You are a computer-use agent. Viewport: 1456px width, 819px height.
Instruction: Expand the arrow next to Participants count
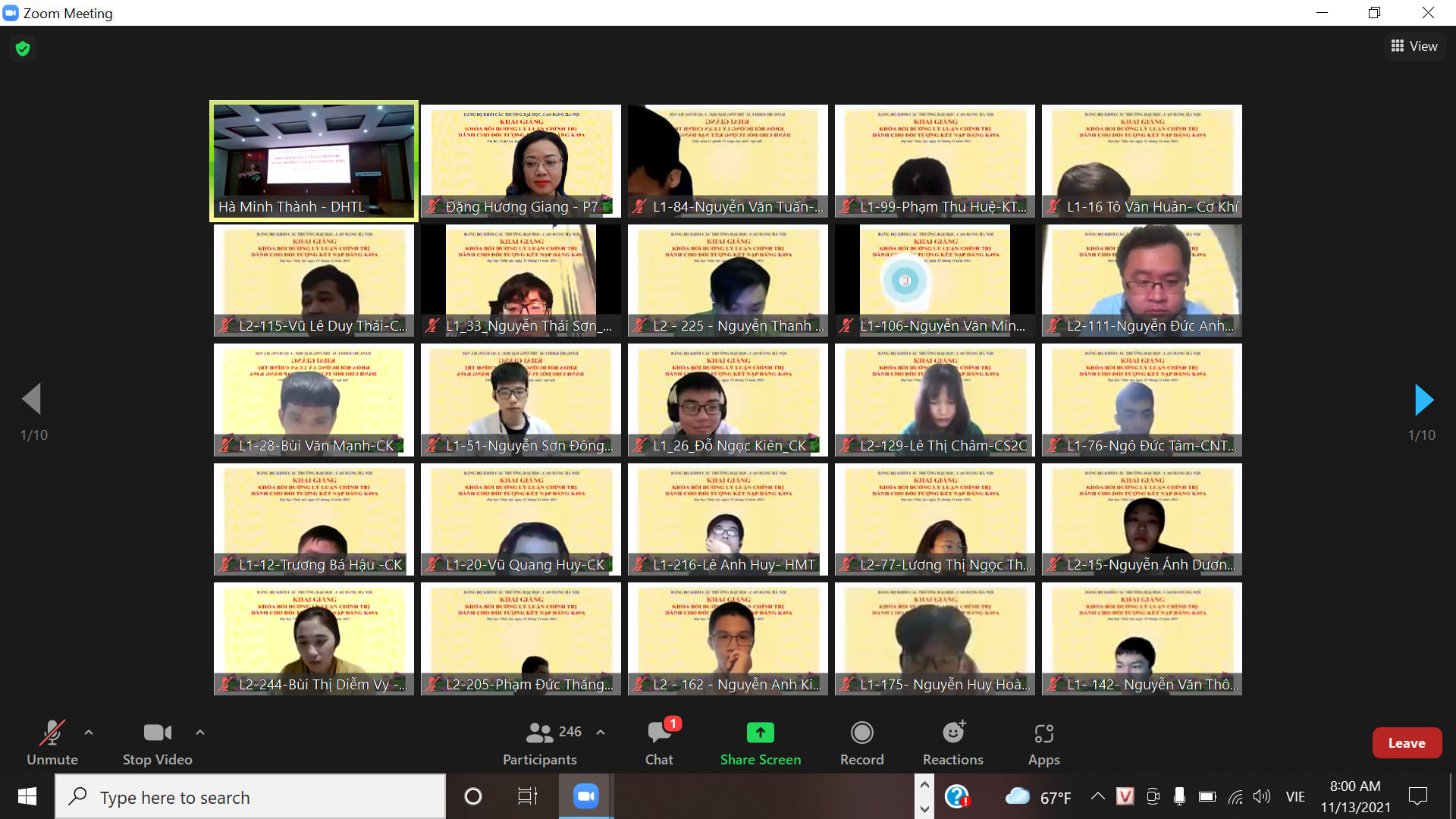click(601, 733)
